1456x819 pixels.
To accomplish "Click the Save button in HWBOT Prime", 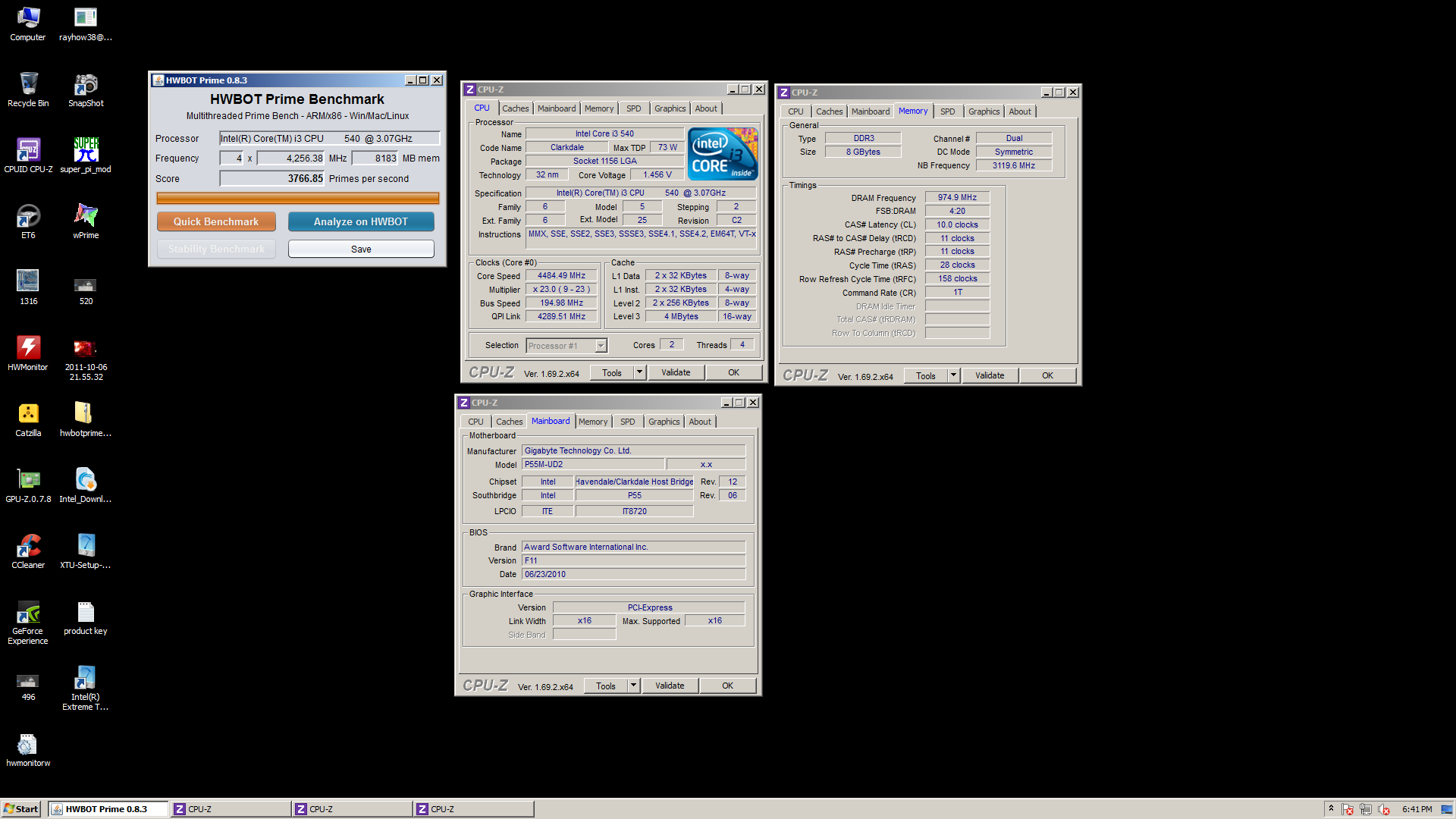I will [x=361, y=249].
